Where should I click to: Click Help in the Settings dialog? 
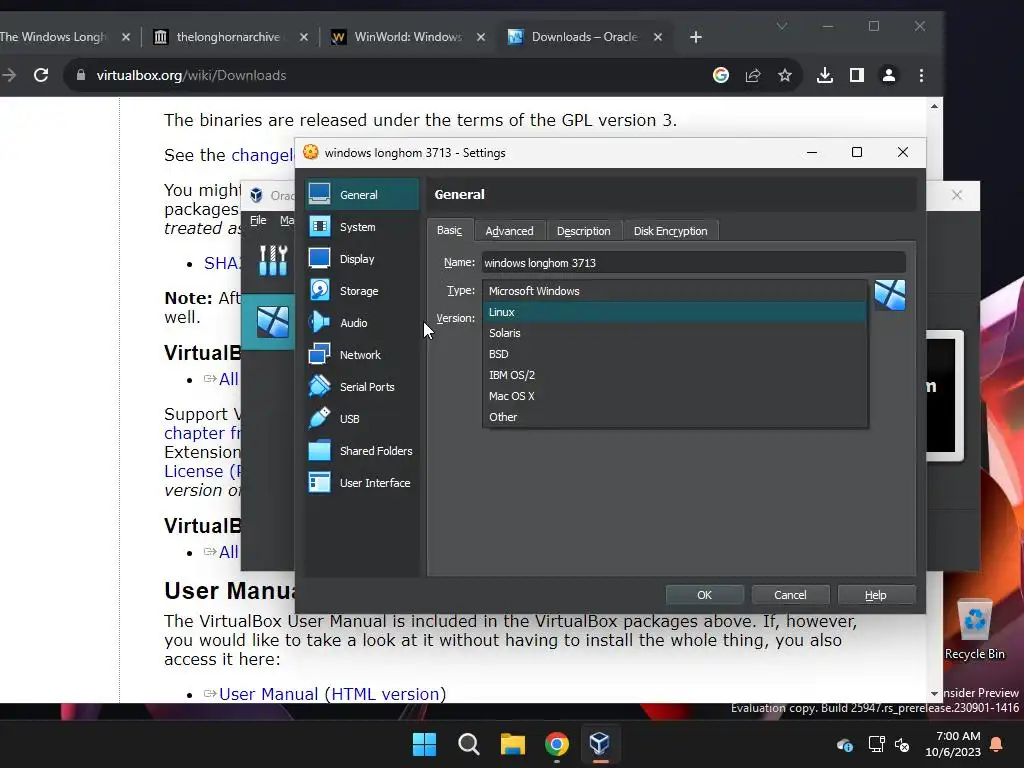[876, 595]
